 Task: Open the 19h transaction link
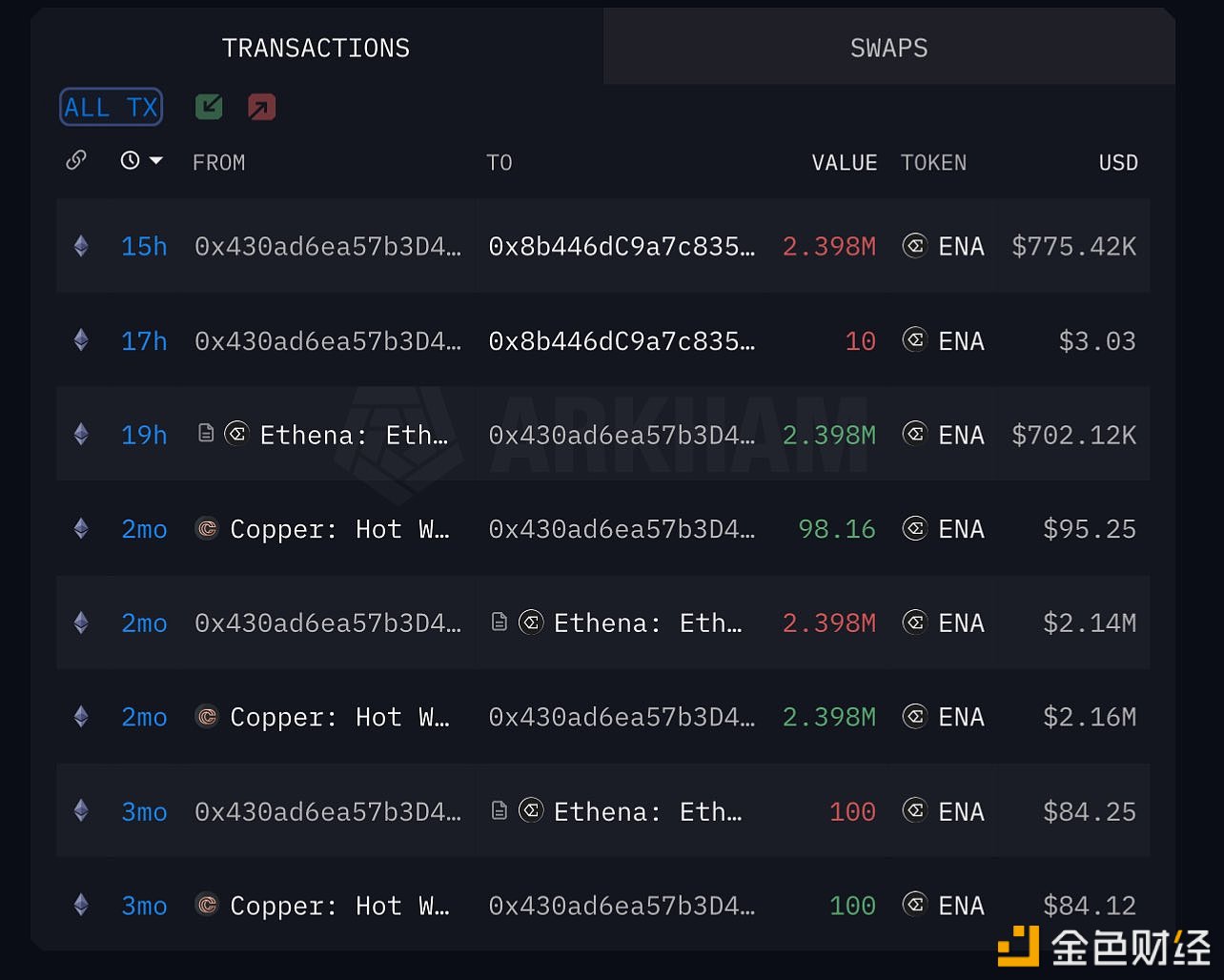point(144,435)
